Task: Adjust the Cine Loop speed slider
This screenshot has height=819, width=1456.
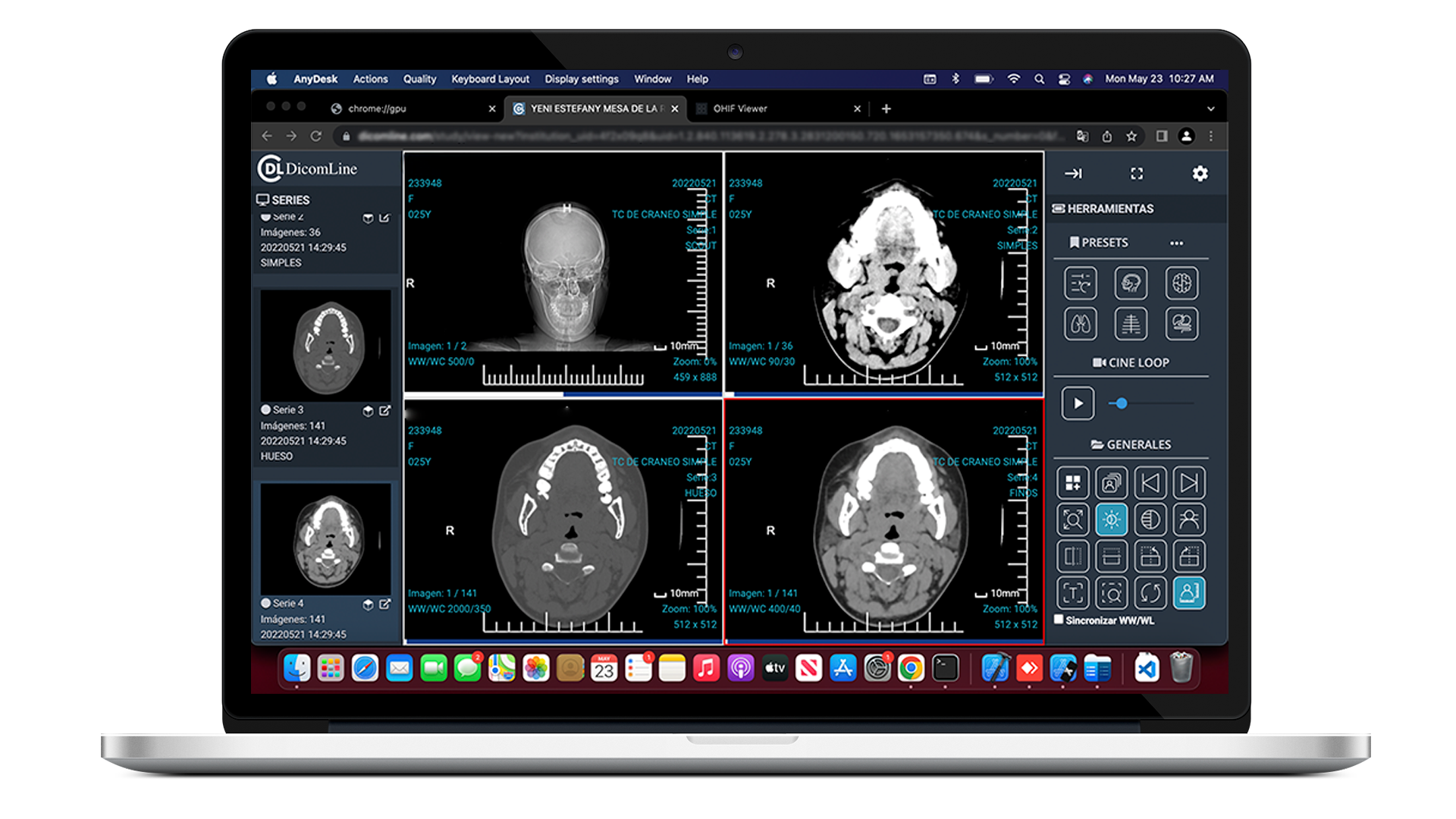Action: click(1122, 404)
